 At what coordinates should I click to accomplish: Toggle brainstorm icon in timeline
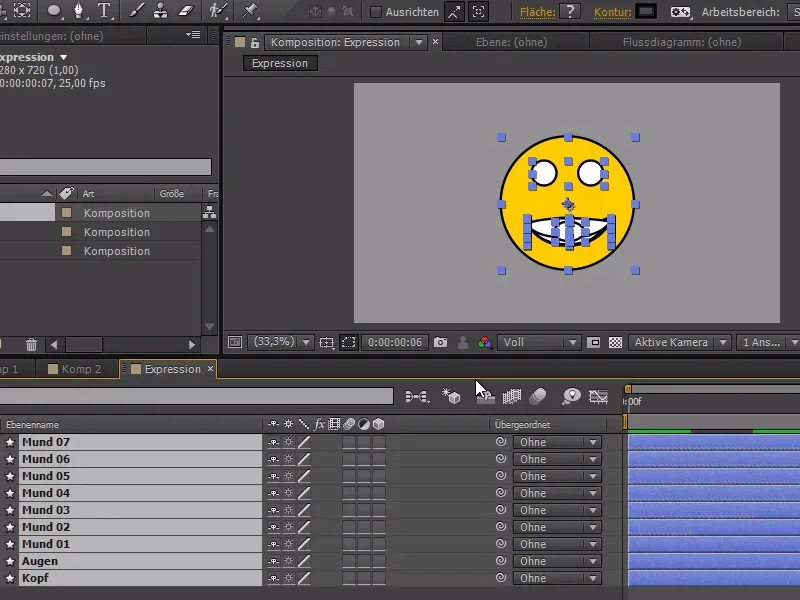click(x=571, y=396)
